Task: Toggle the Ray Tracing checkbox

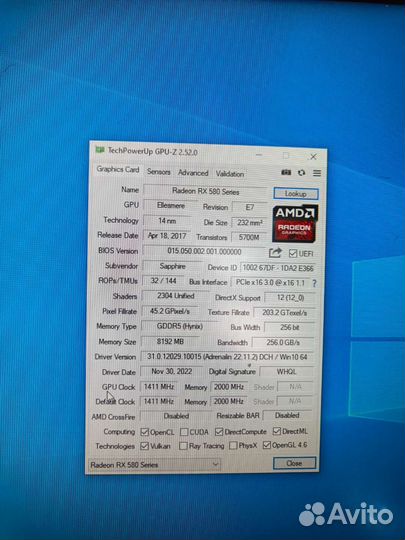Action: tap(183, 446)
